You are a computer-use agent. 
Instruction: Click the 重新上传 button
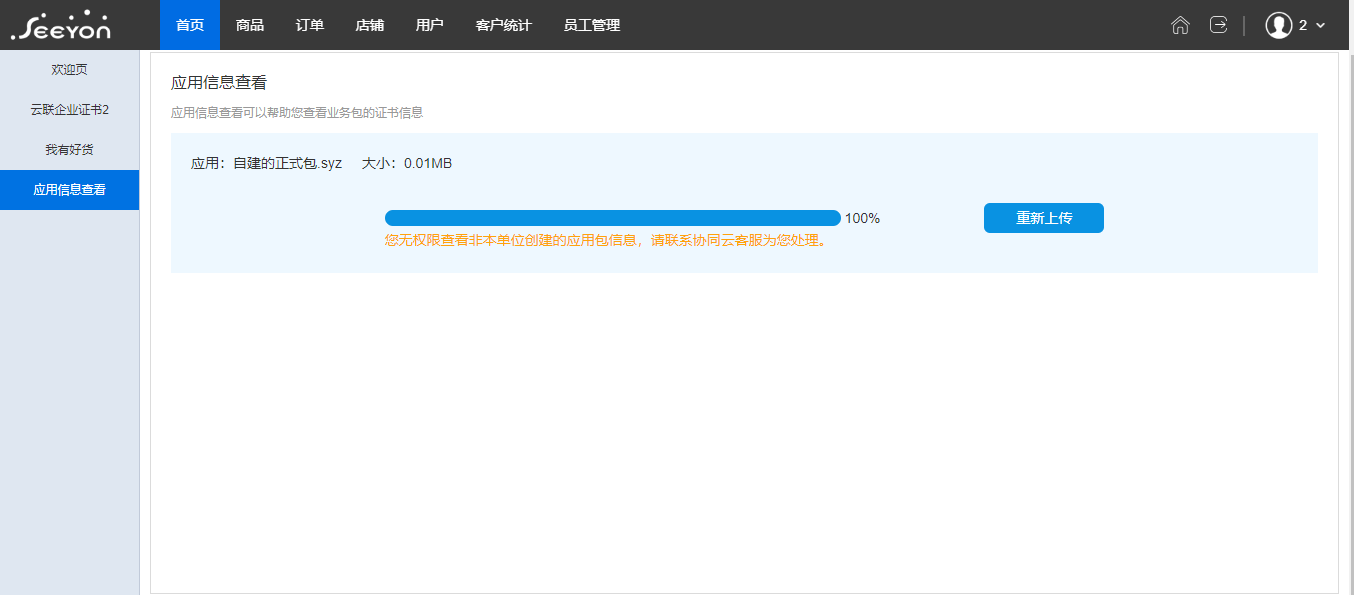tap(1044, 218)
